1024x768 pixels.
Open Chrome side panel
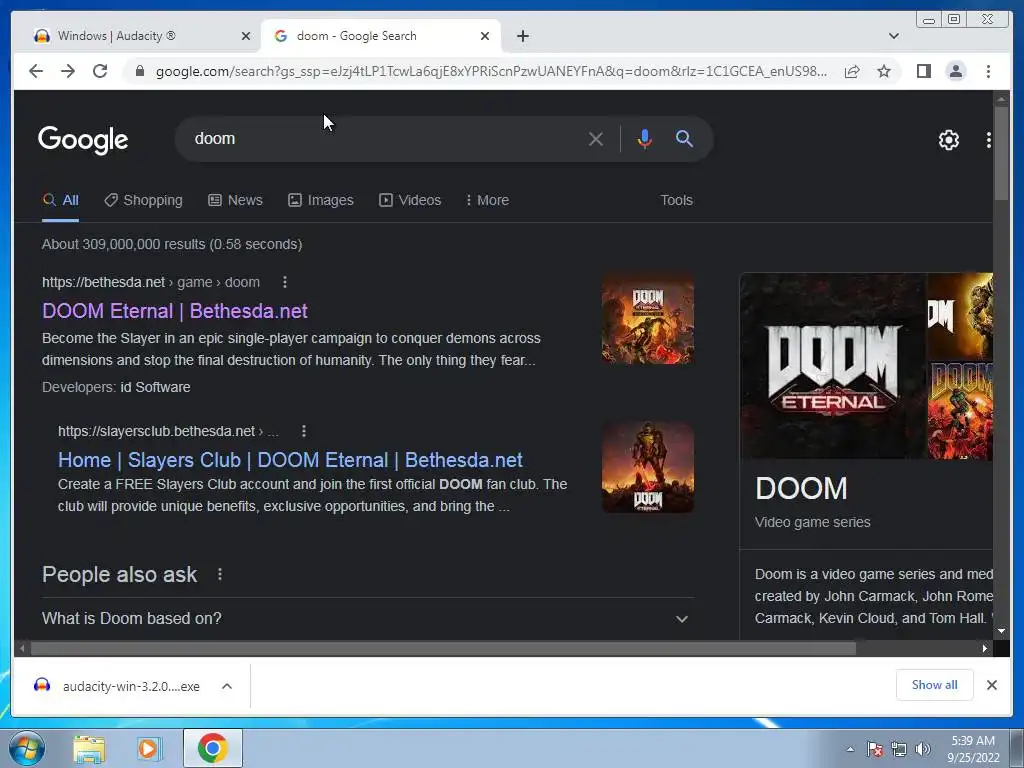coord(923,71)
